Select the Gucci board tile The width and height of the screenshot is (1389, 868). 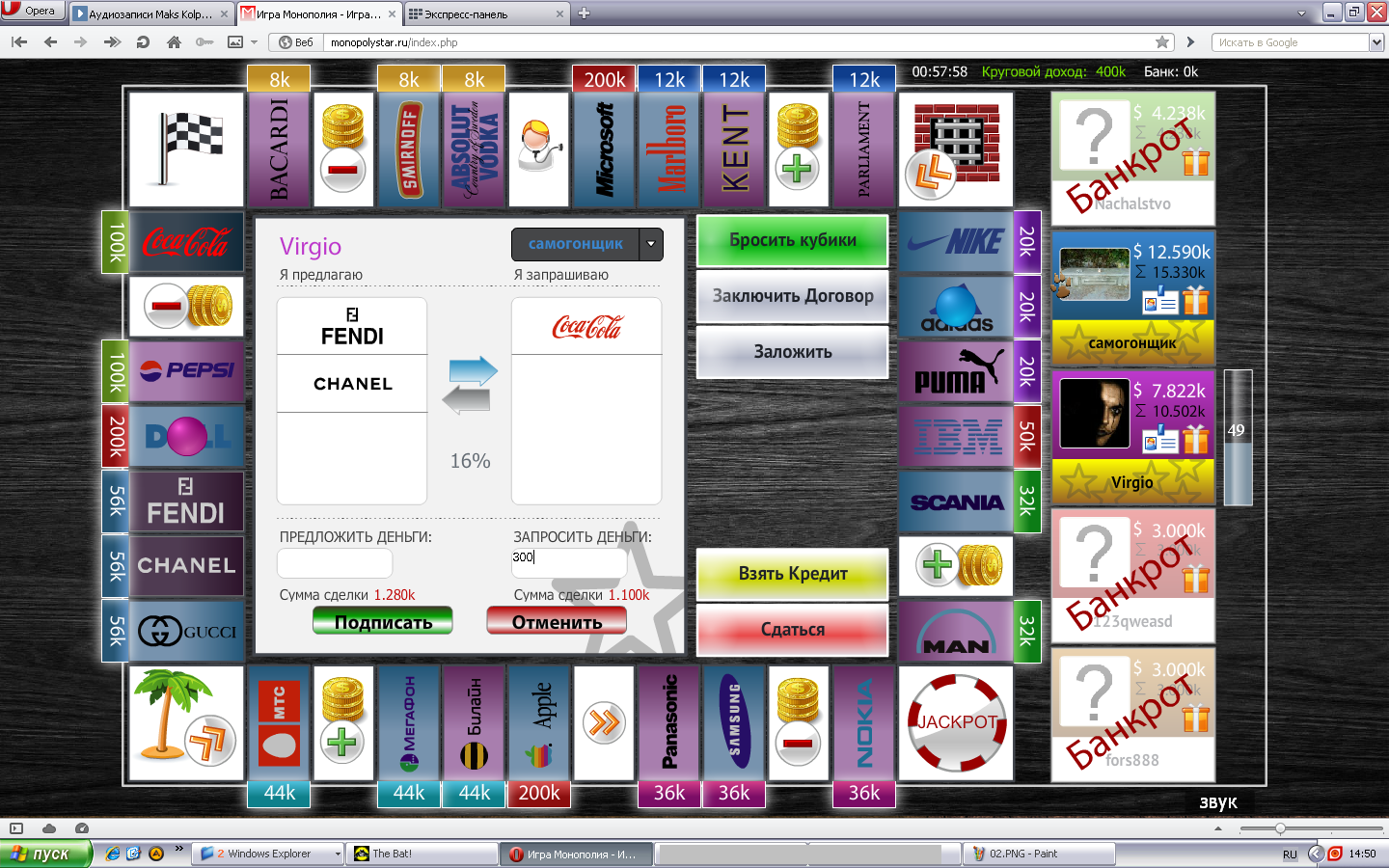[x=186, y=631]
